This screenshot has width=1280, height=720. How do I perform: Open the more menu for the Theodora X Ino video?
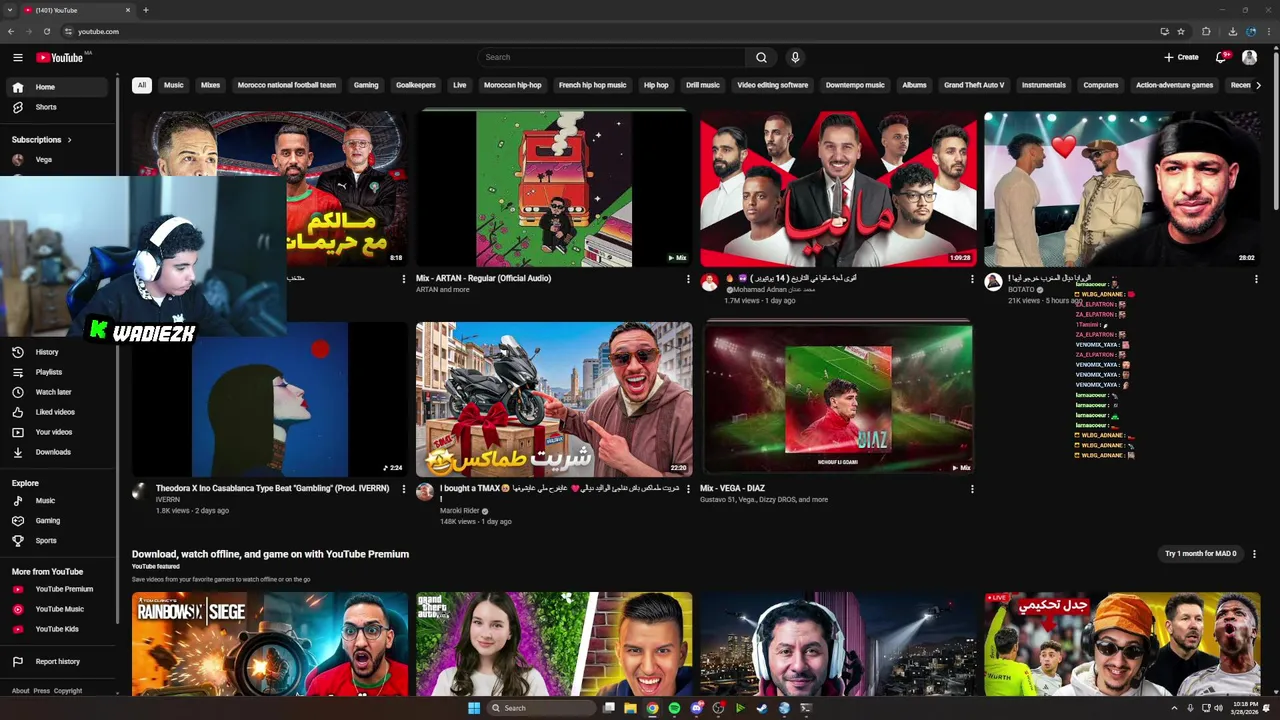(404, 489)
